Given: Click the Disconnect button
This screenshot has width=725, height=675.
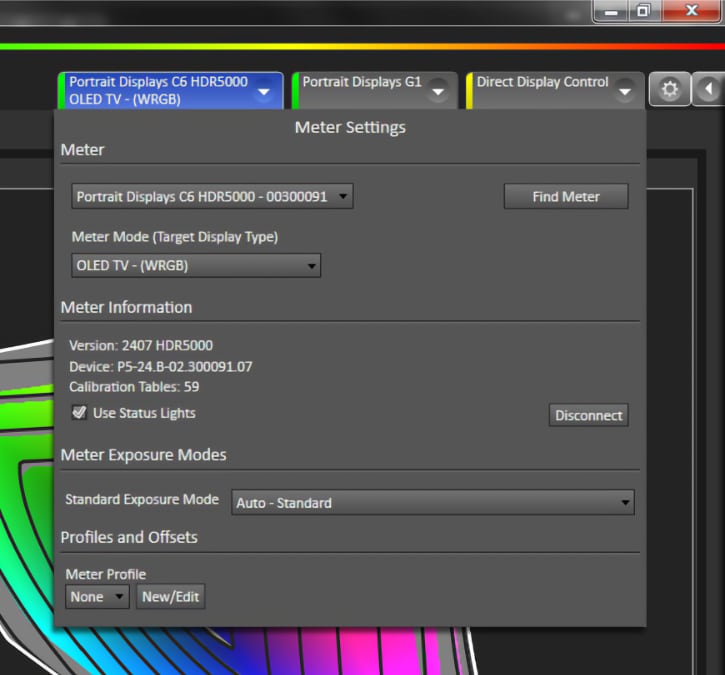Looking at the screenshot, I should coord(588,415).
